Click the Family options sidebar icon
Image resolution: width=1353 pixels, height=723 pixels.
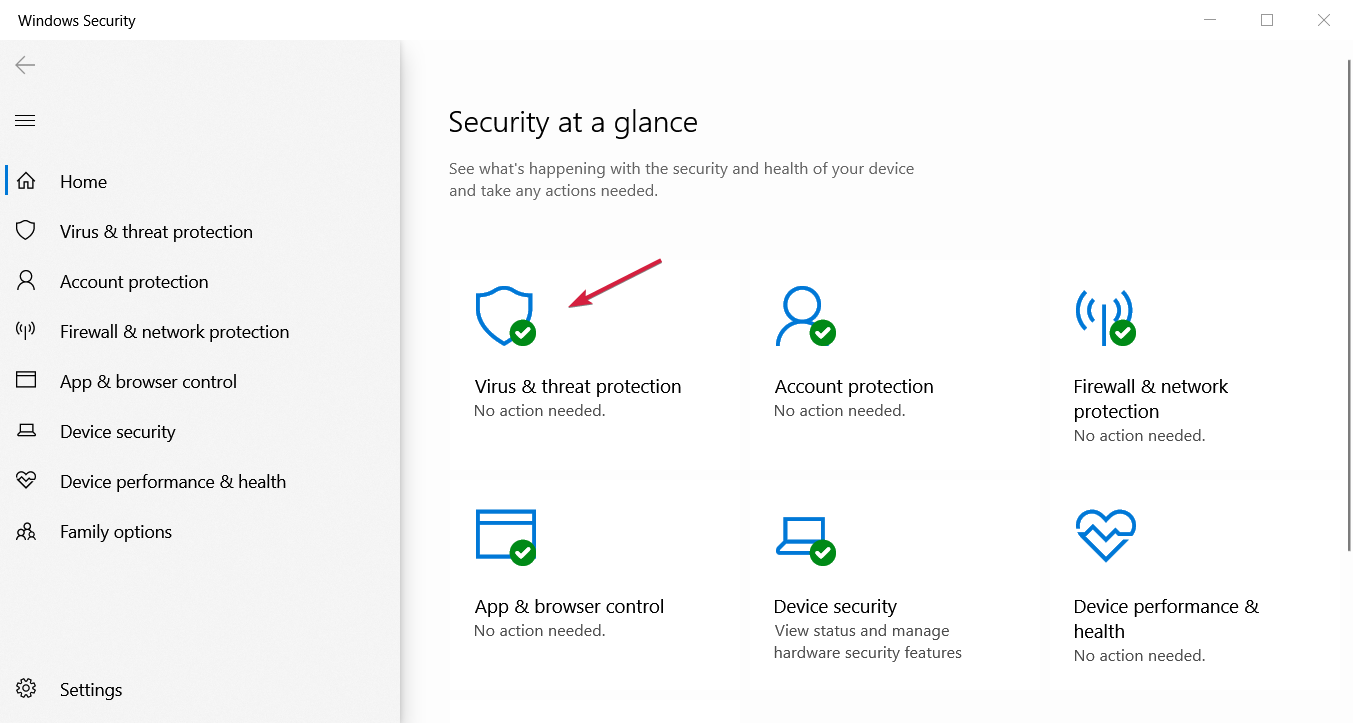coord(26,532)
